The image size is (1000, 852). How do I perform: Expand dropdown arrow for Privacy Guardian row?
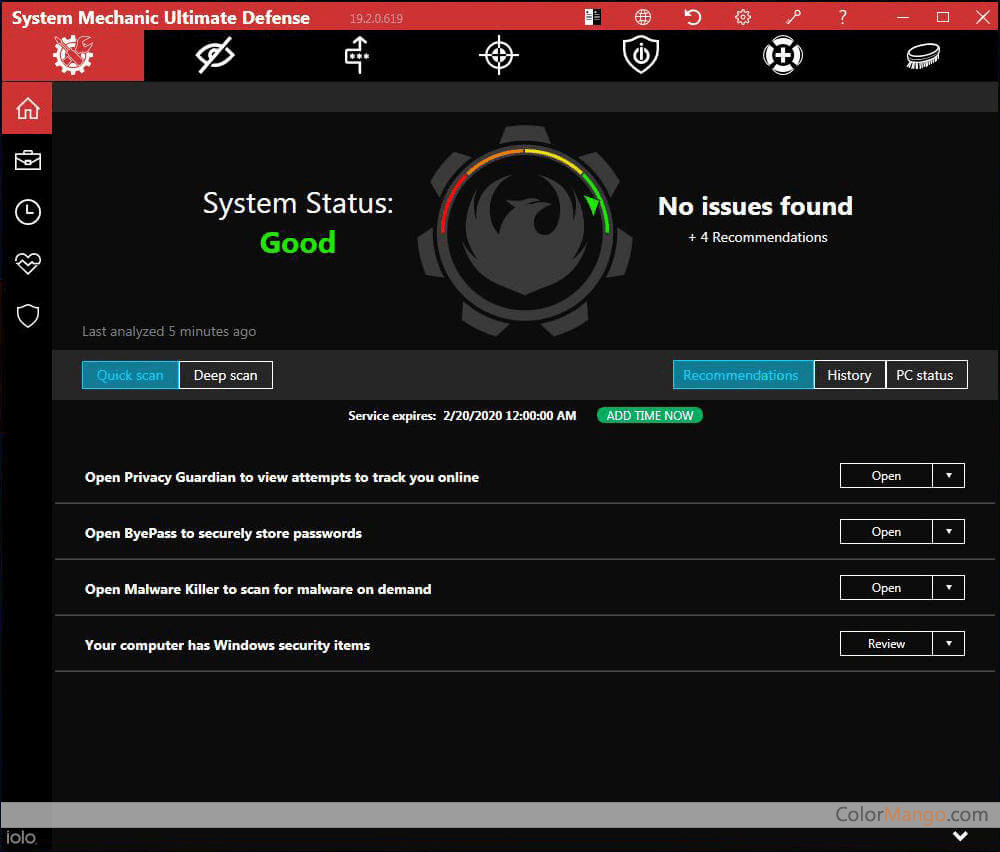949,476
